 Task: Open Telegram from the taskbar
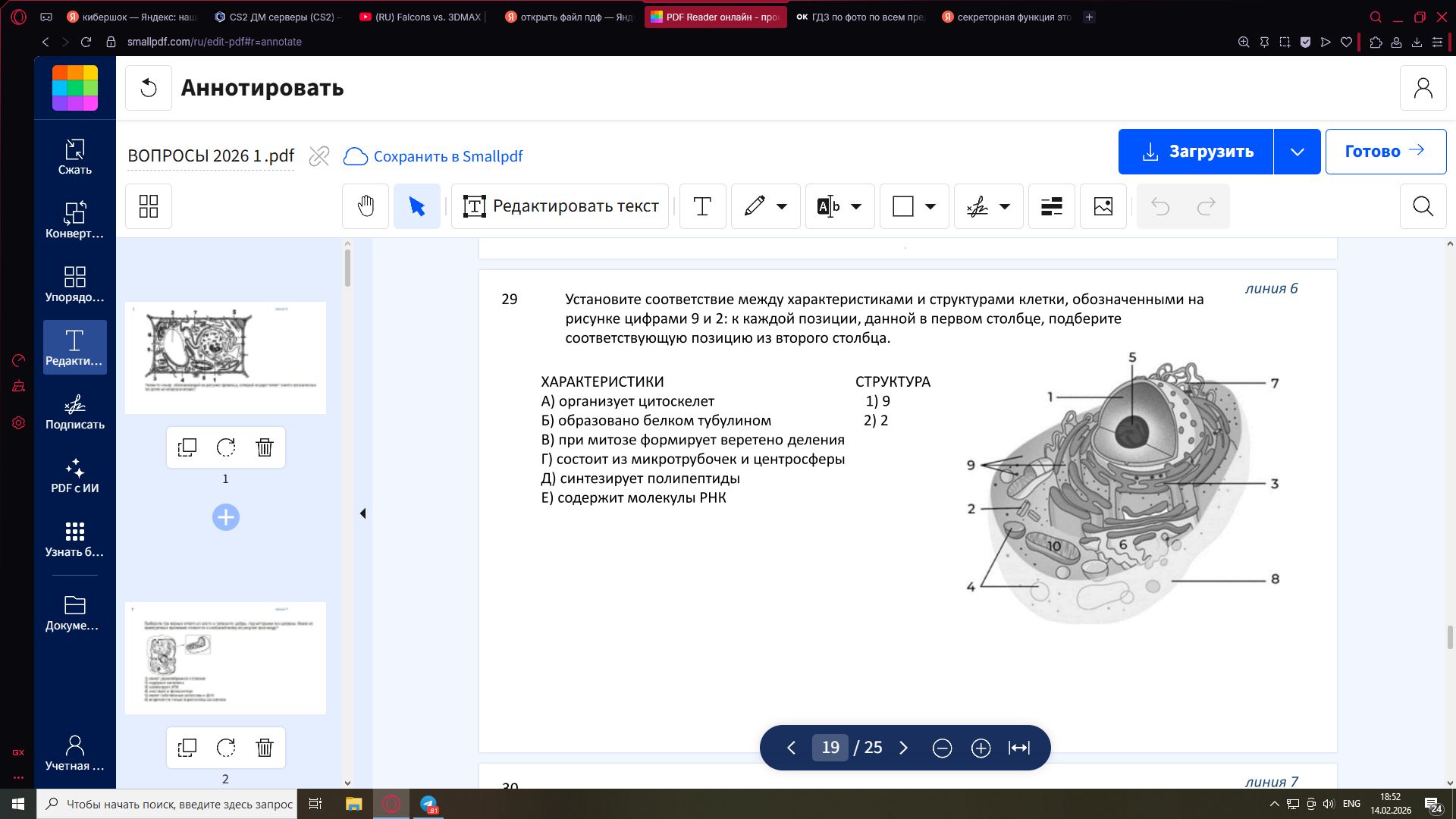[428, 804]
